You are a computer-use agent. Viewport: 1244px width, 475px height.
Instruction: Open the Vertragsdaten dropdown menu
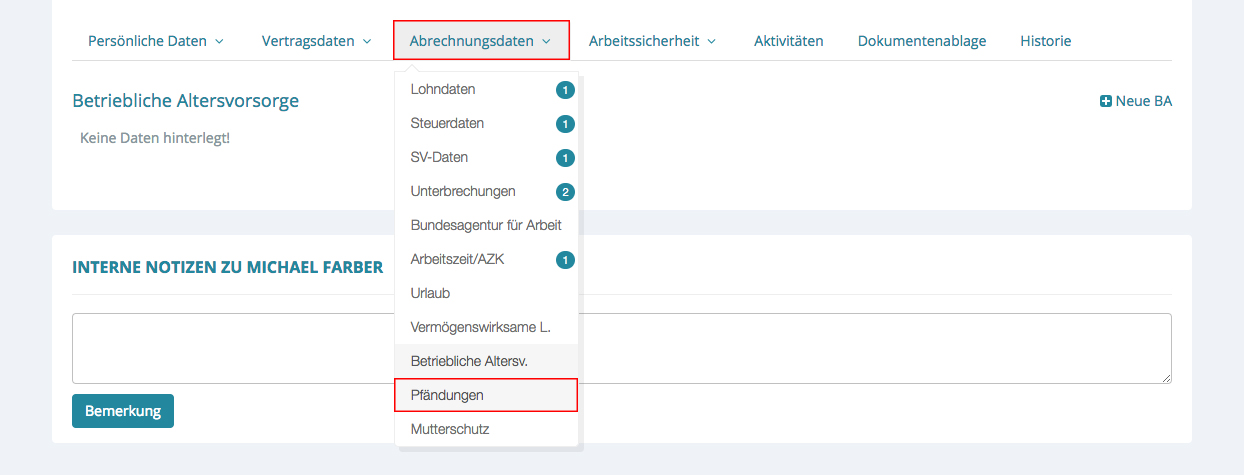[316, 41]
